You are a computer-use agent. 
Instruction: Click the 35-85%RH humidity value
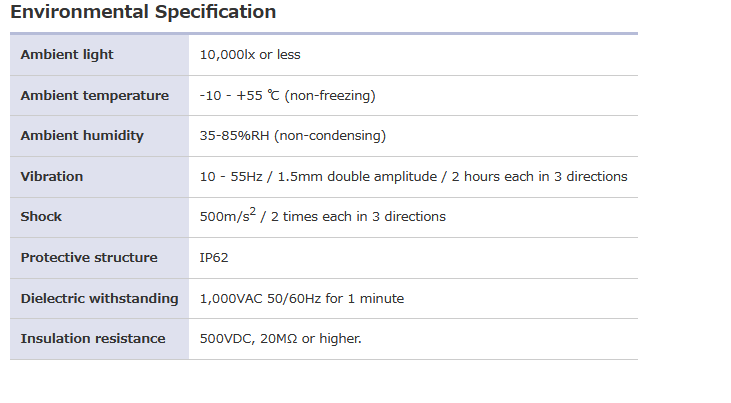tap(235, 136)
